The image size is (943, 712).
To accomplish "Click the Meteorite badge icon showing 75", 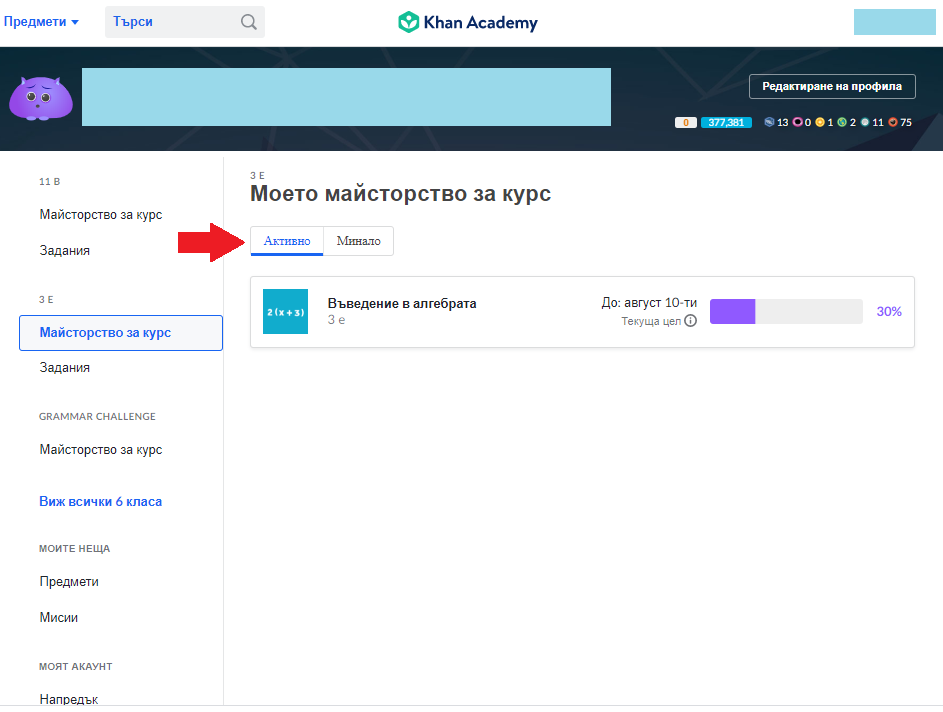I will [x=893, y=122].
